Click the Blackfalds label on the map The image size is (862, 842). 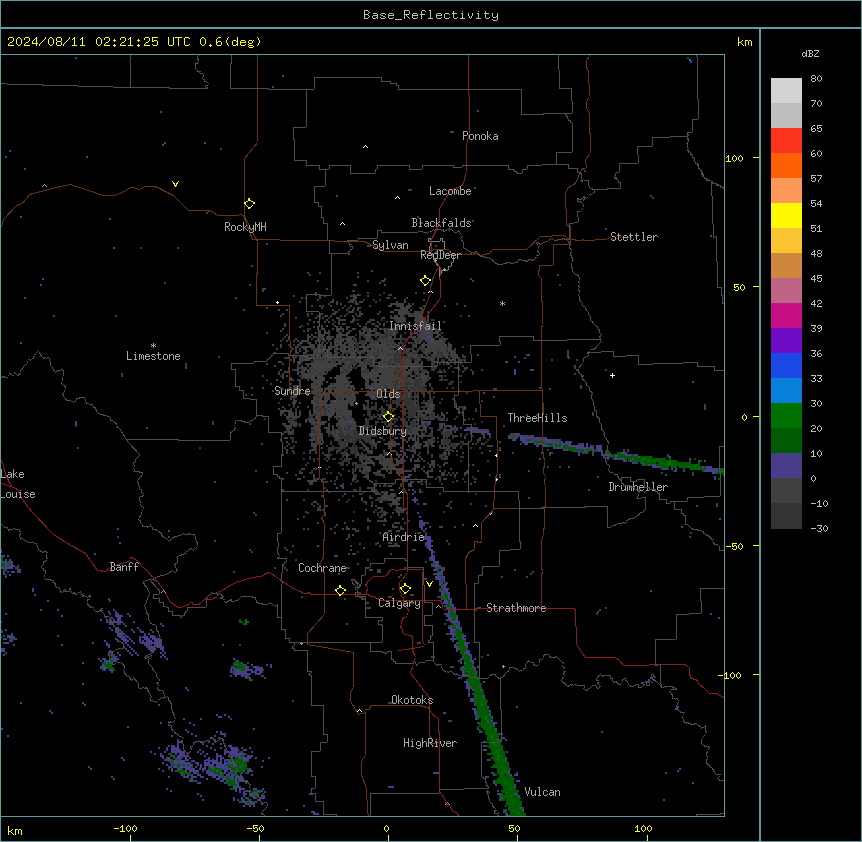click(441, 223)
